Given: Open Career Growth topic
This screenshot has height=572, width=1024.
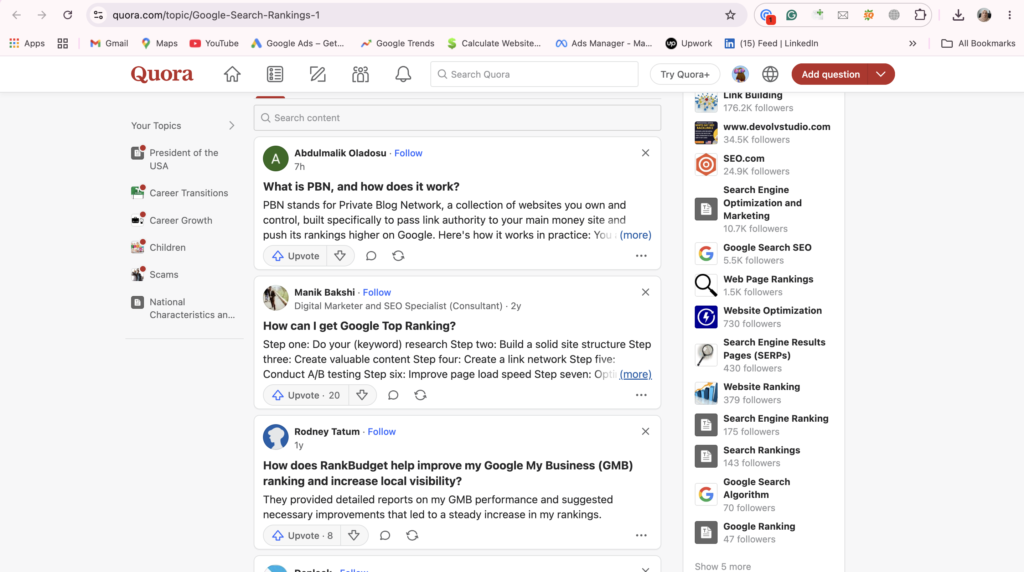Looking at the screenshot, I should pyautogui.click(x=172, y=220).
